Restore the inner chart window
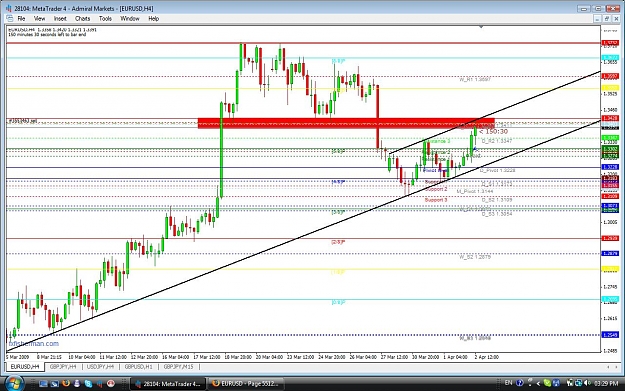Image resolution: width=625 pixels, height=391 pixels. coord(607,19)
